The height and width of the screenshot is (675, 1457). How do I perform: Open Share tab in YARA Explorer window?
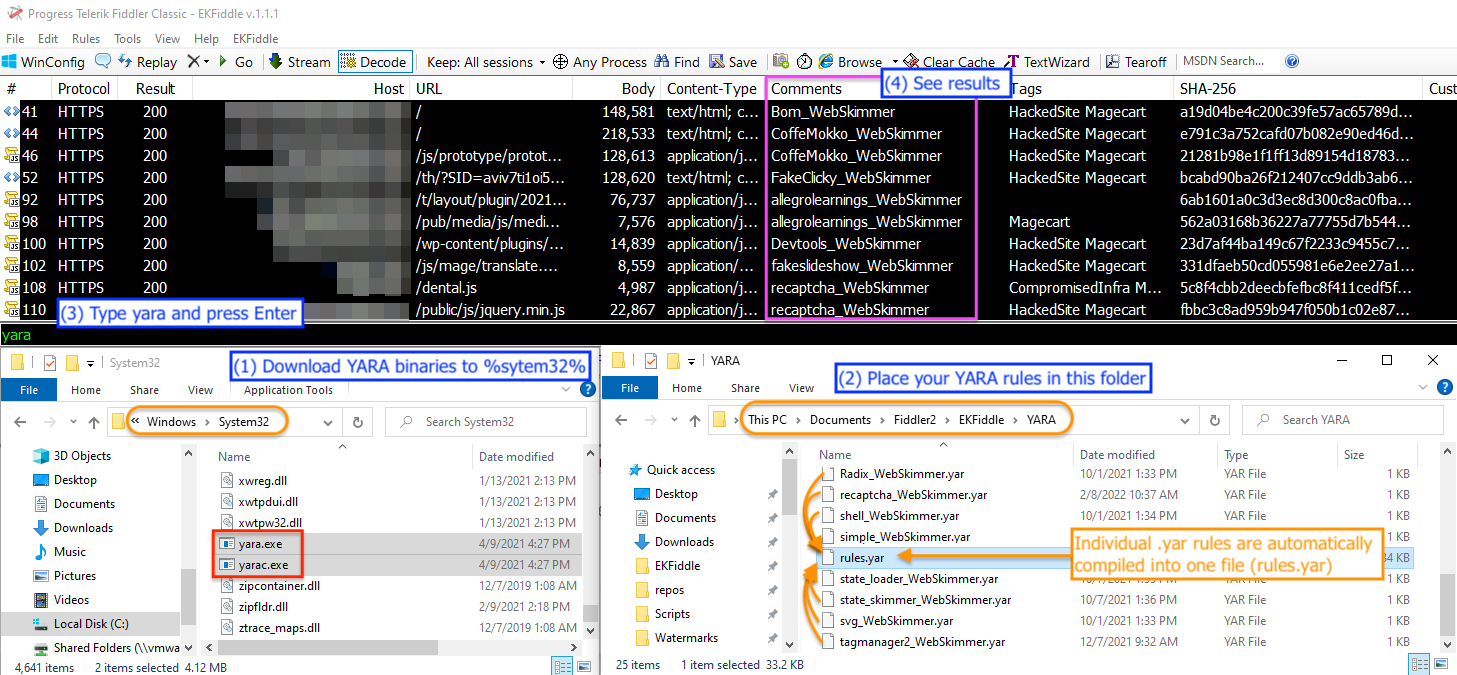coord(745,388)
